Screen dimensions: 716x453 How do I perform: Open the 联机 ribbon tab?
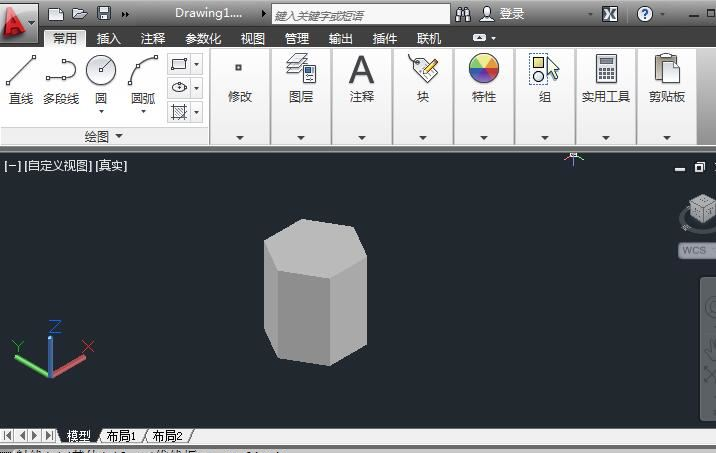(x=429, y=39)
